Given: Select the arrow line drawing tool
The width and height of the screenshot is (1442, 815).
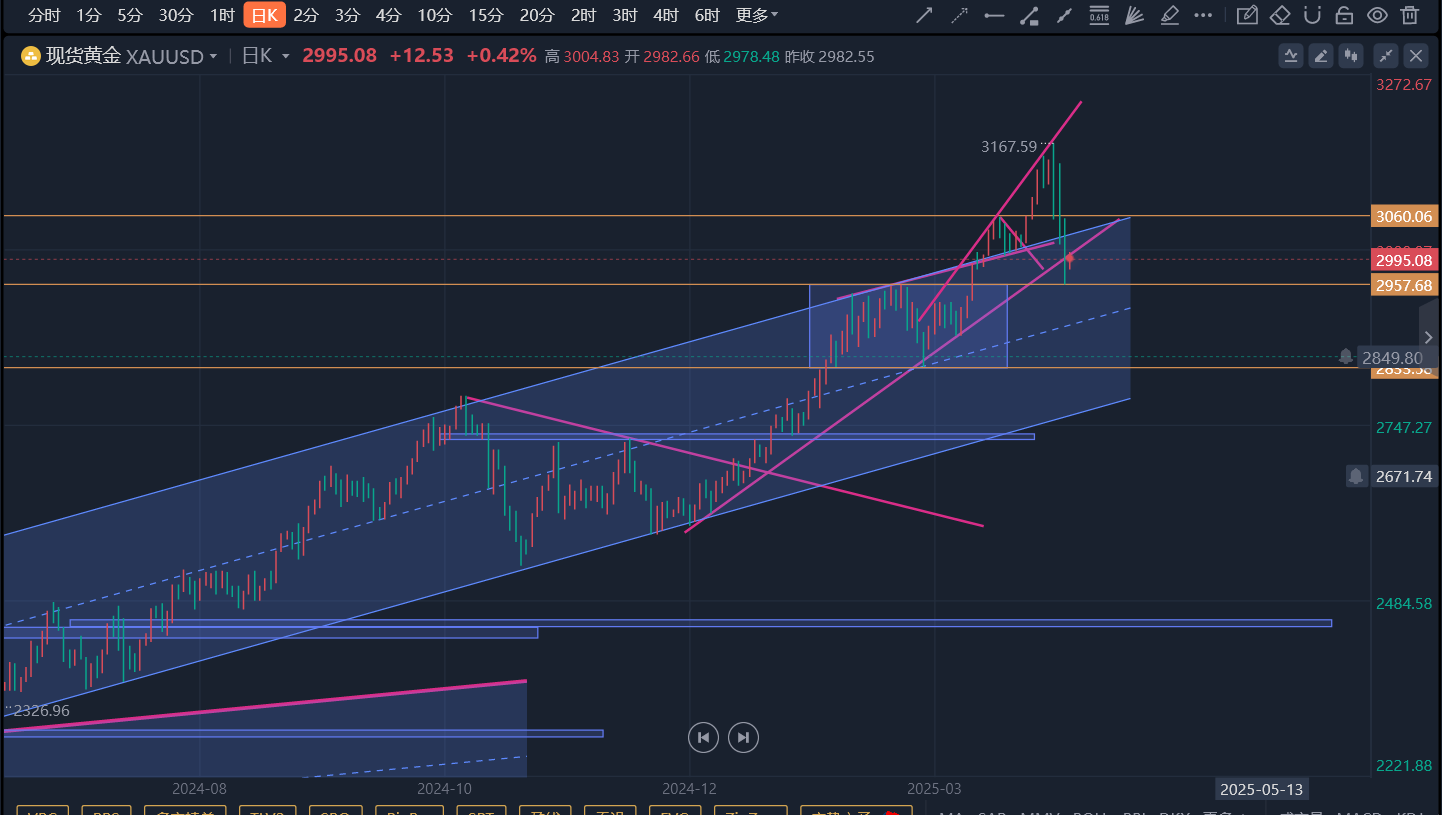Looking at the screenshot, I should click(925, 15).
